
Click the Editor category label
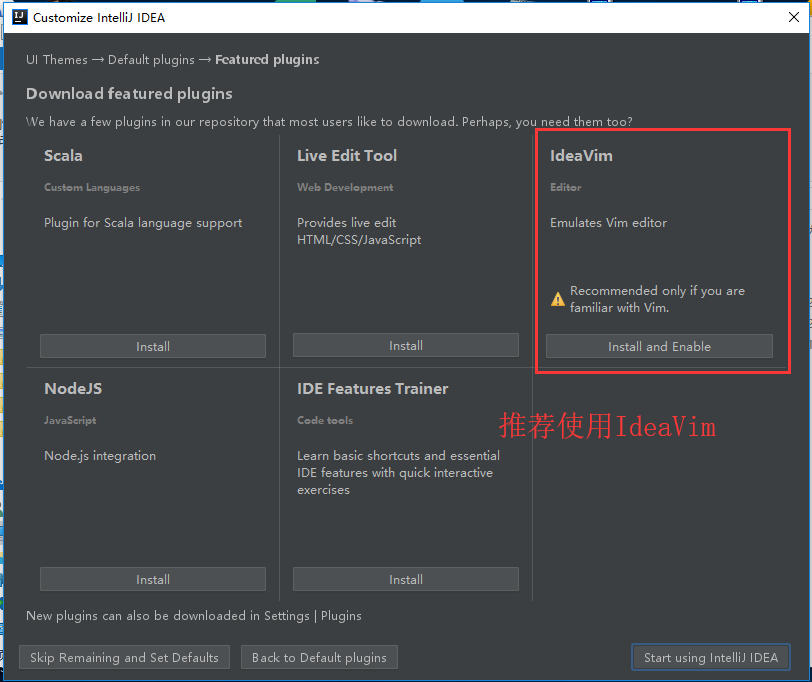point(566,187)
